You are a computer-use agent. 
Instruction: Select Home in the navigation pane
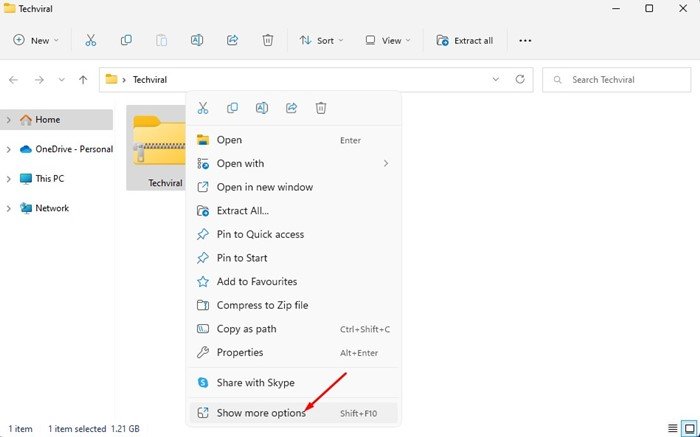click(x=56, y=120)
